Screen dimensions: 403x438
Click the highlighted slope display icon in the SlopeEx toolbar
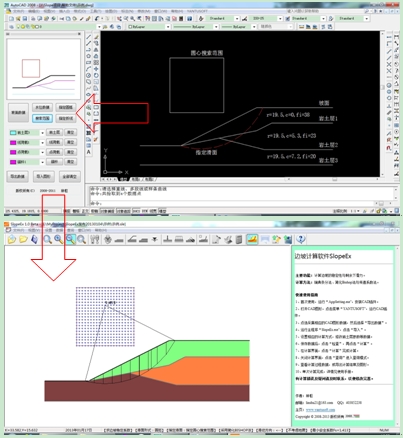[252, 239]
